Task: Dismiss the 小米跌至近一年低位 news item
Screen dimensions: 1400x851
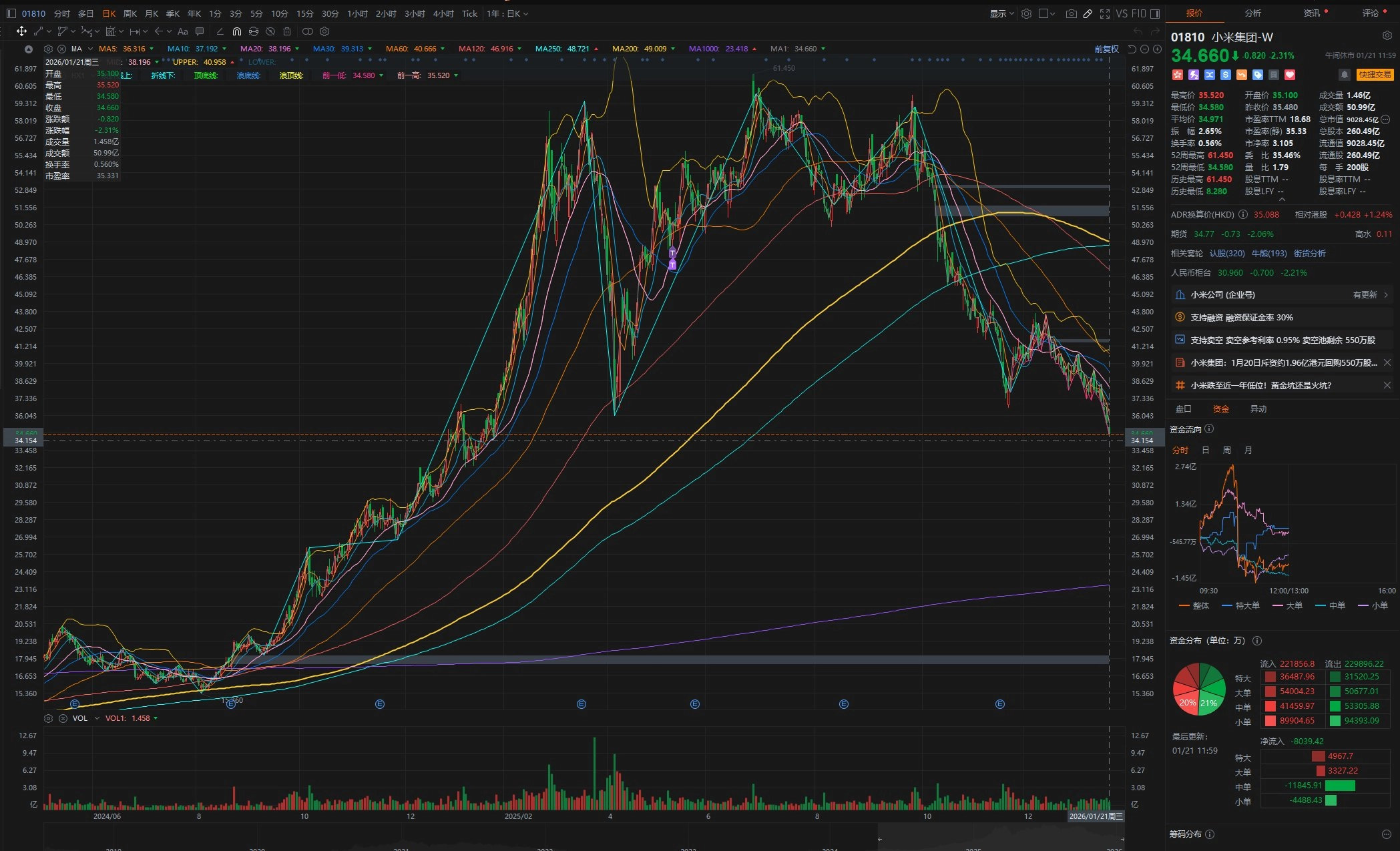Action: 1387,385
